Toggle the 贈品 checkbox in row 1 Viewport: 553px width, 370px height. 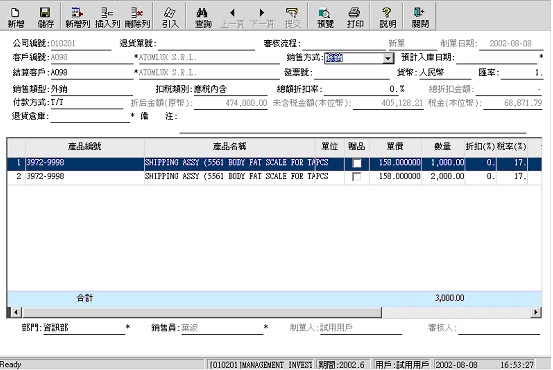click(357, 163)
